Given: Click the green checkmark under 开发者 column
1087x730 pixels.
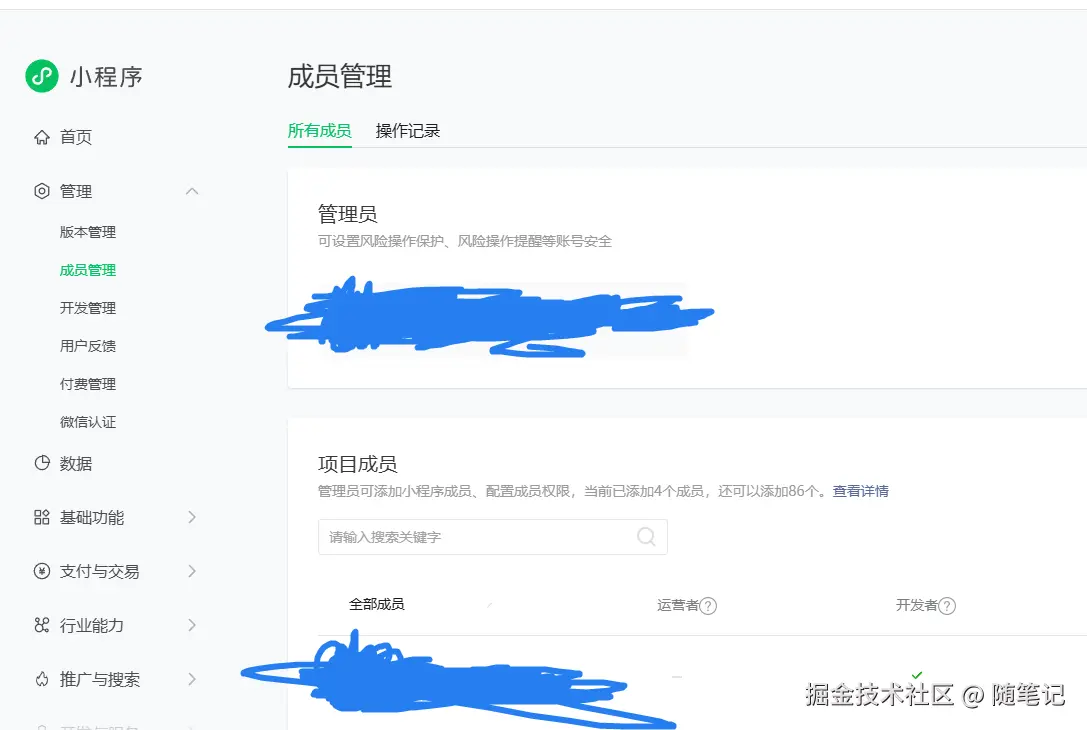Looking at the screenshot, I should click(917, 676).
